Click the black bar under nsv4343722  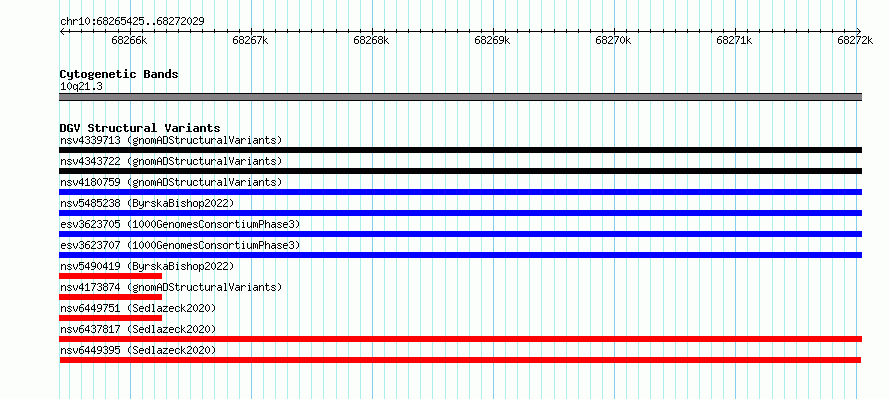[460, 171]
